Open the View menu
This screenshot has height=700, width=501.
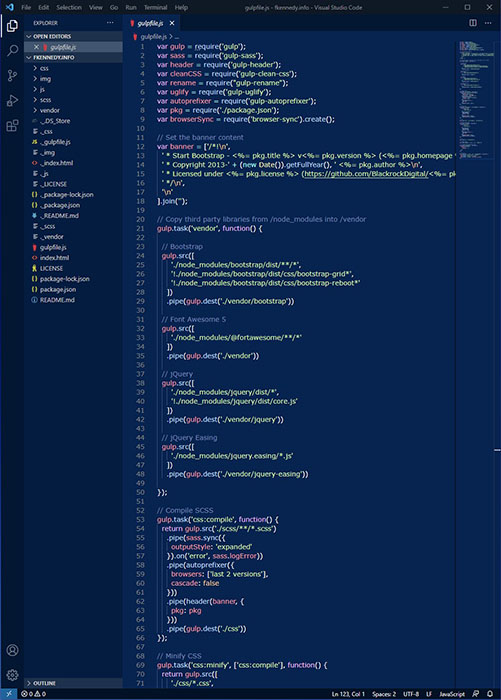[x=96, y=8]
